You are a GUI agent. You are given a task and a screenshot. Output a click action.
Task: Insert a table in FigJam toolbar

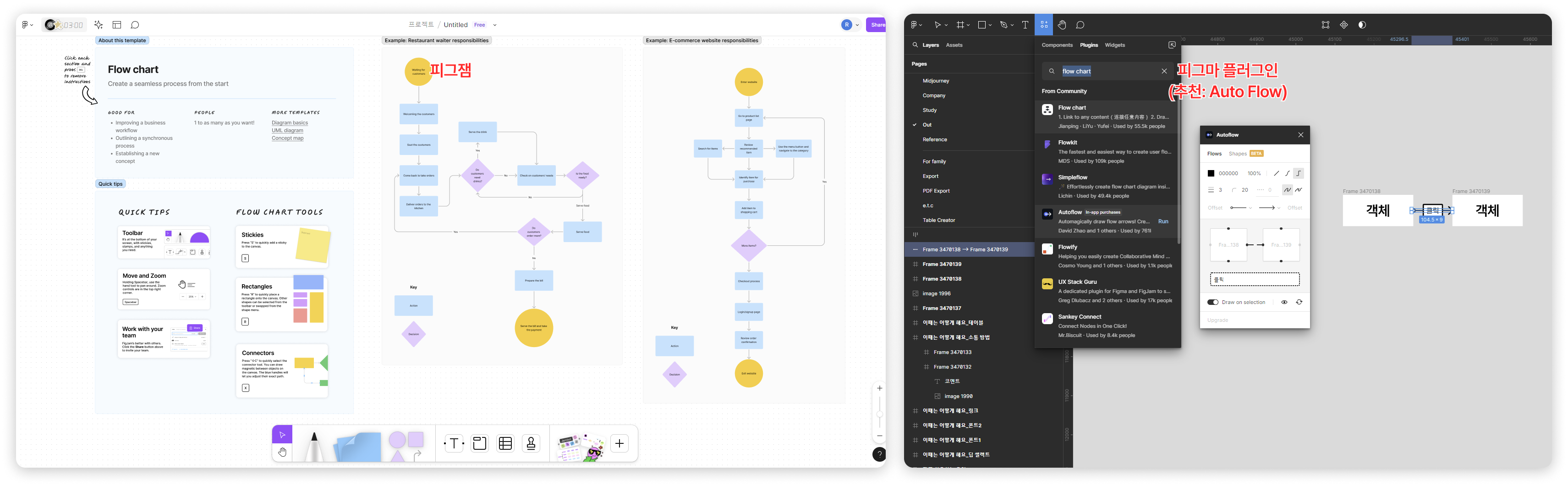click(x=505, y=443)
